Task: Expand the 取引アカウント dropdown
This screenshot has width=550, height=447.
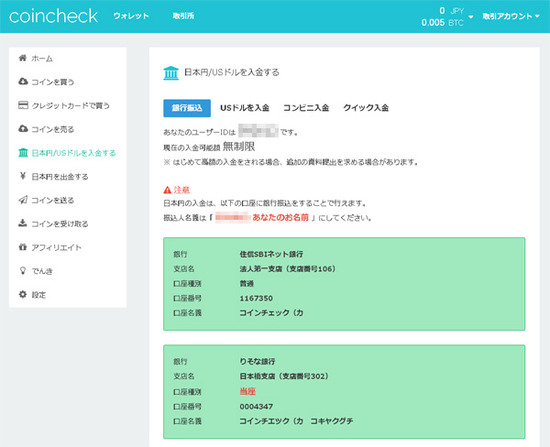Action: [511, 16]
